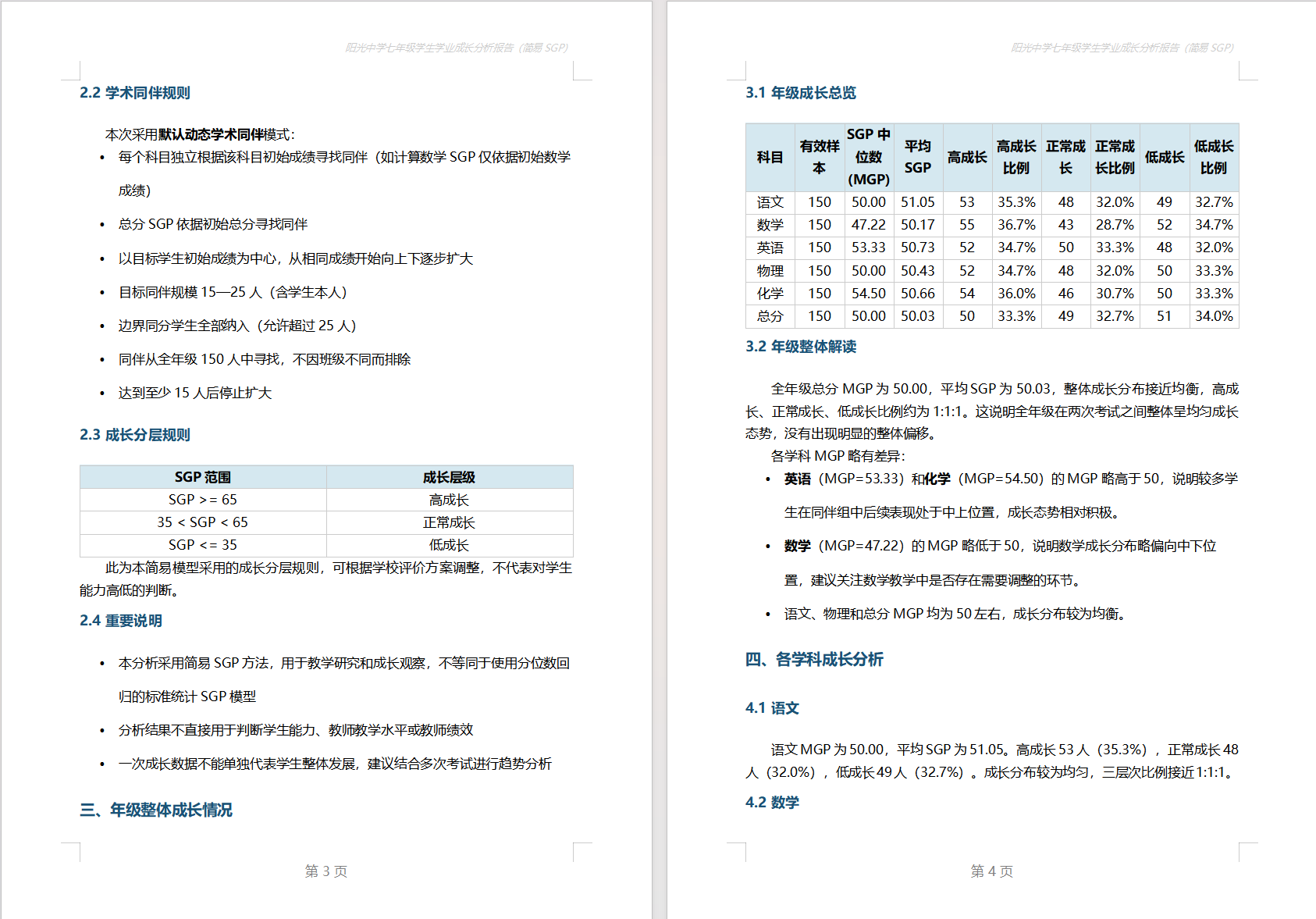Click the heading "3.2 年级整体解读"
Image resolution: width=1316 pixels, height=919 pixels.
coord(801,347)
